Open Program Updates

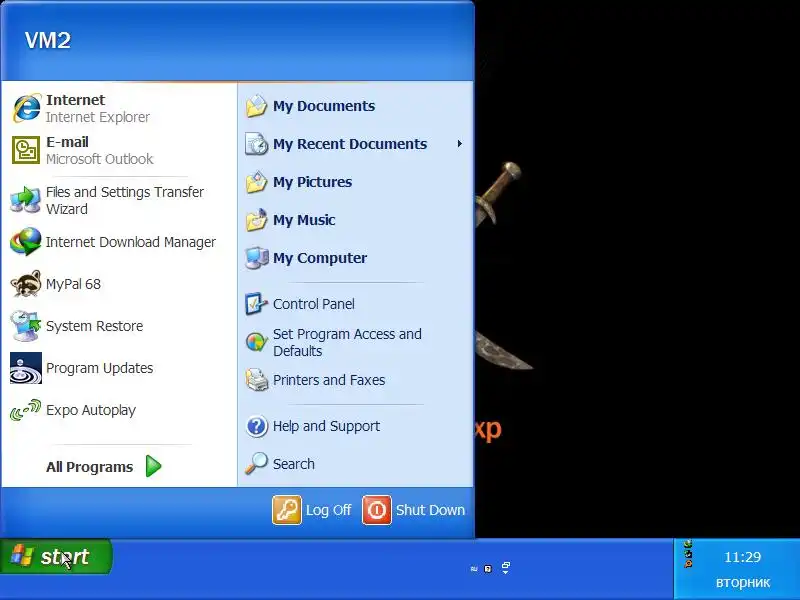119,368
